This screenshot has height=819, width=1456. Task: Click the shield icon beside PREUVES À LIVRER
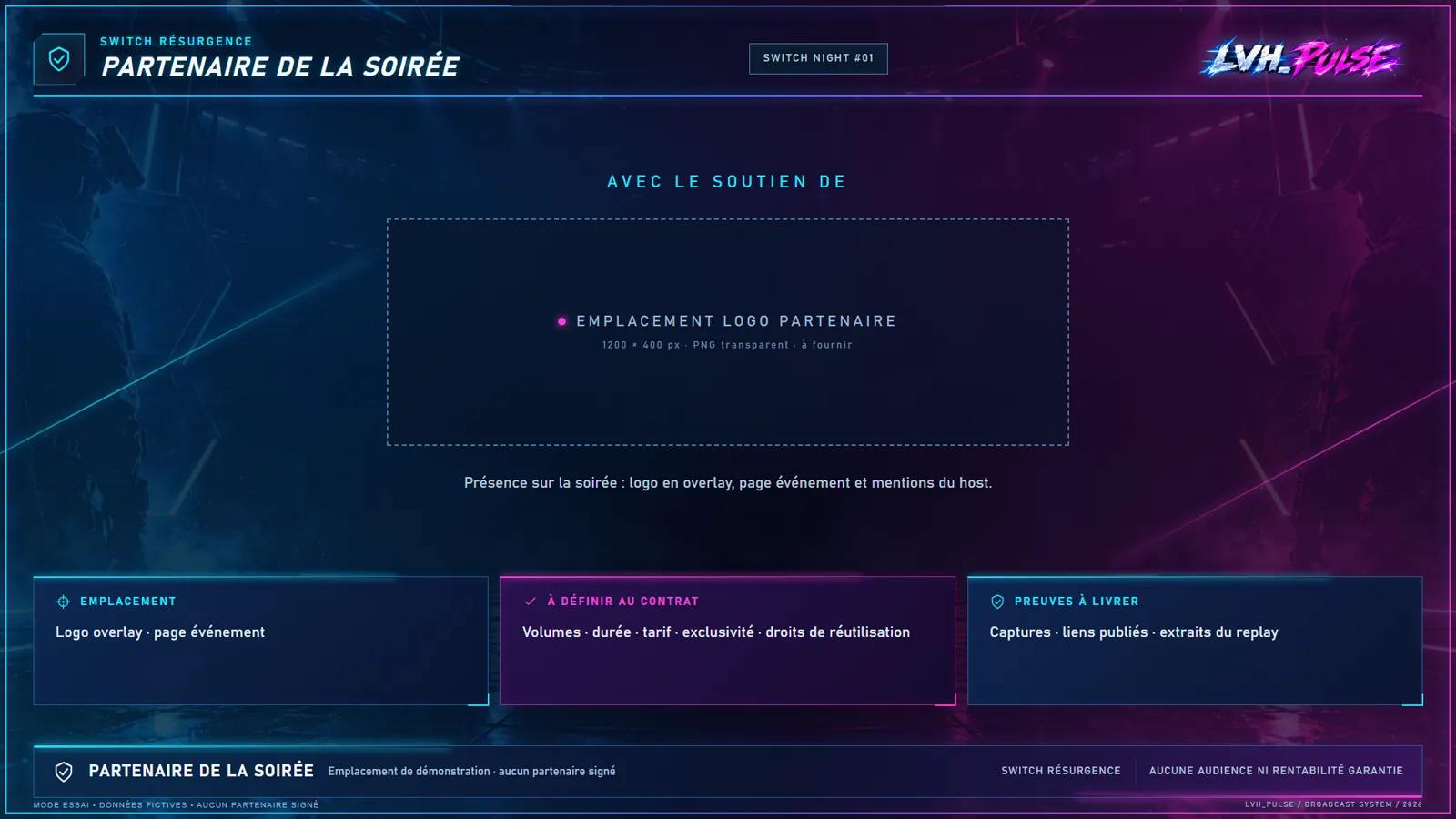click(997, 602)
